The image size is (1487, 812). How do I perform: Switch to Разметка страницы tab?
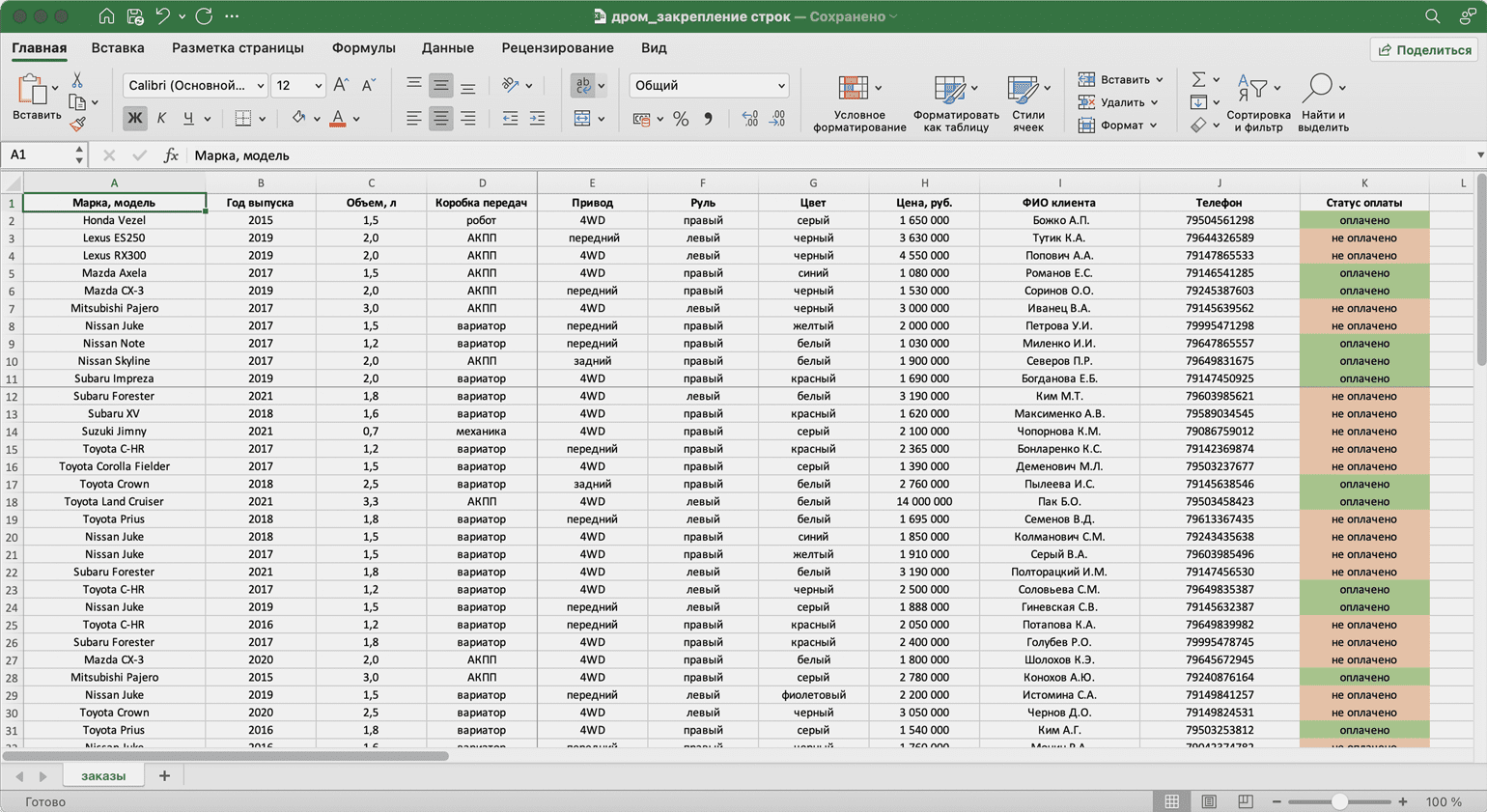[x=238, y=47]
